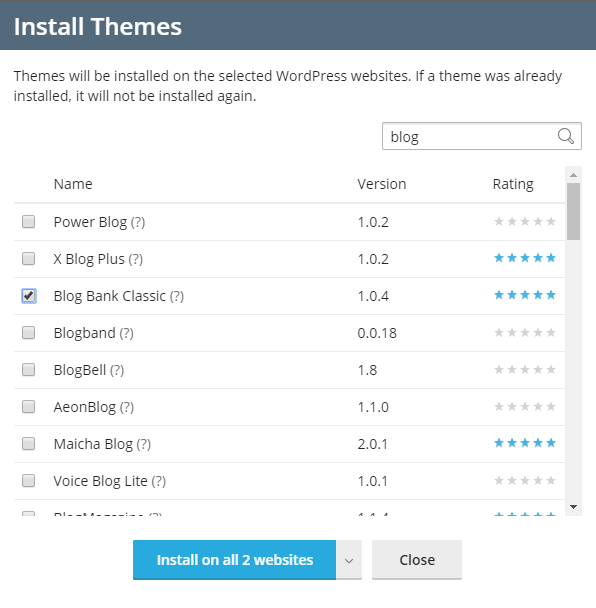Click into the theme search field
The height and width of the screenshot is (608, 596).
[x=469, y=136]
